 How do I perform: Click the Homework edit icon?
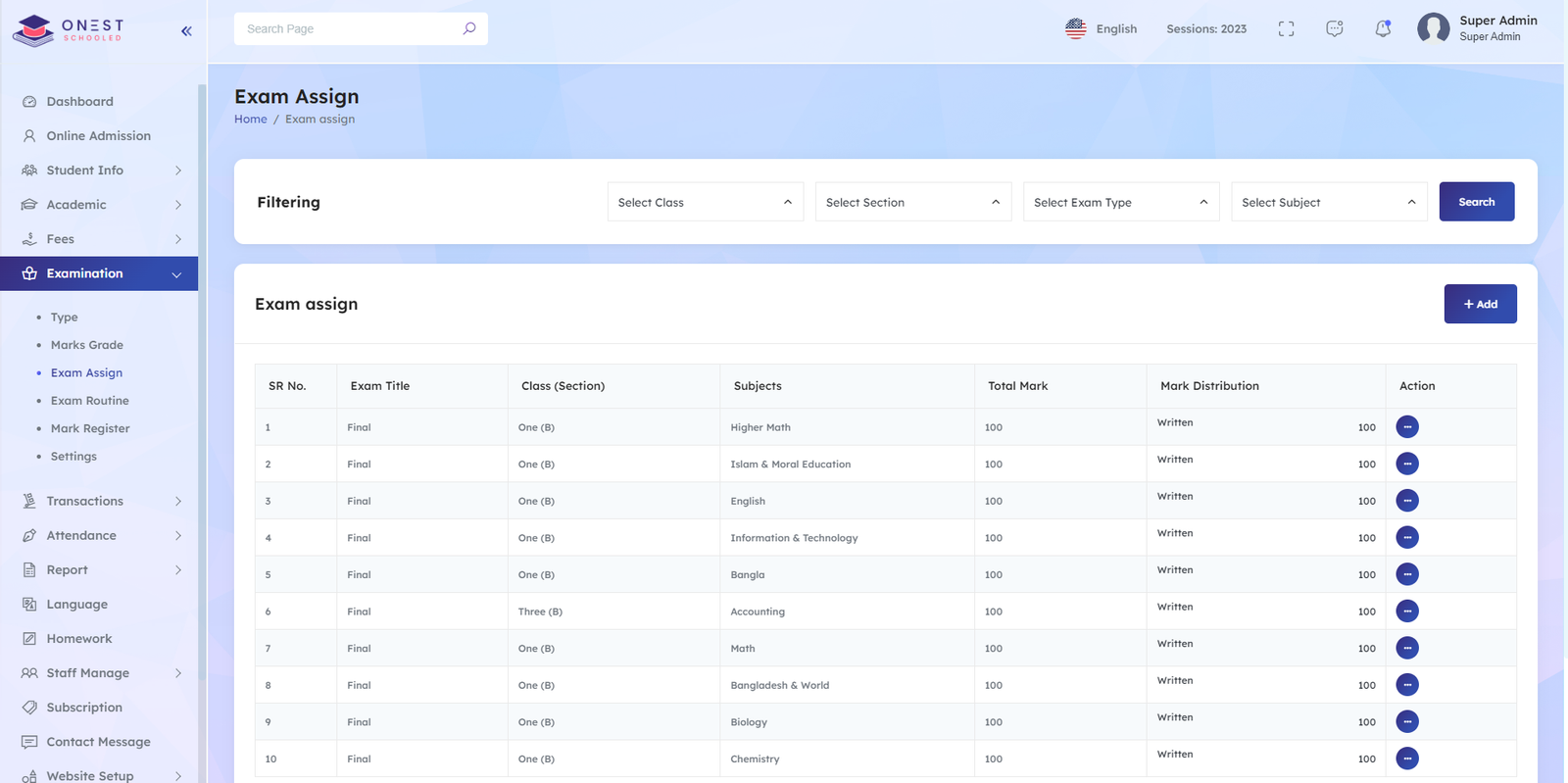pyautogui.click(x=29, y=638)
